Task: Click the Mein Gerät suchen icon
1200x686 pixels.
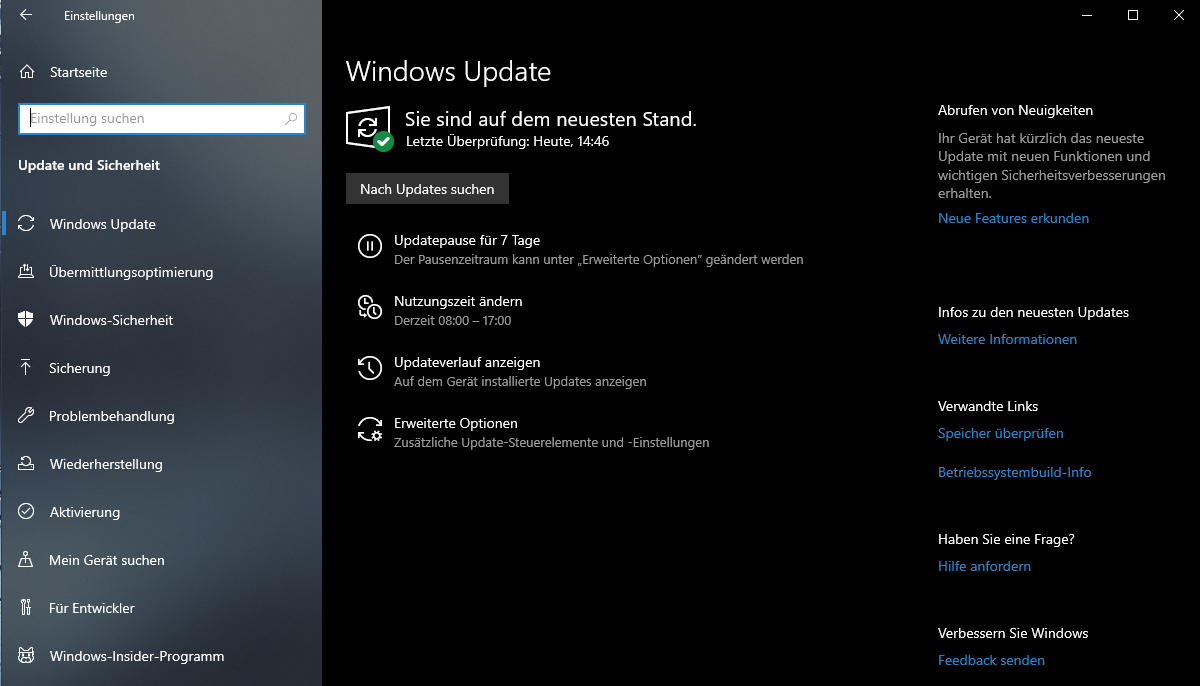Action: 27,560
